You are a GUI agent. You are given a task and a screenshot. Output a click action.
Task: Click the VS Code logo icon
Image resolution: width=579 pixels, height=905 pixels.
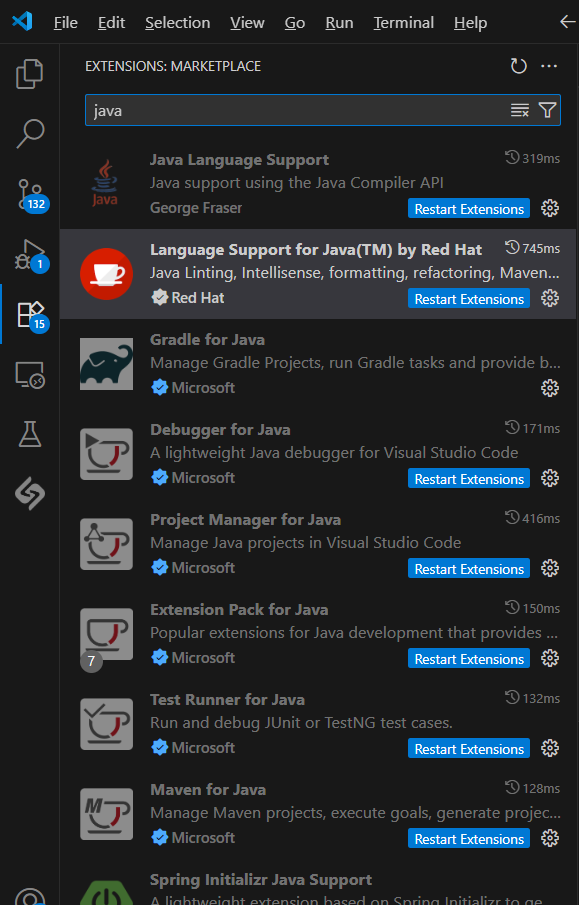22,22
